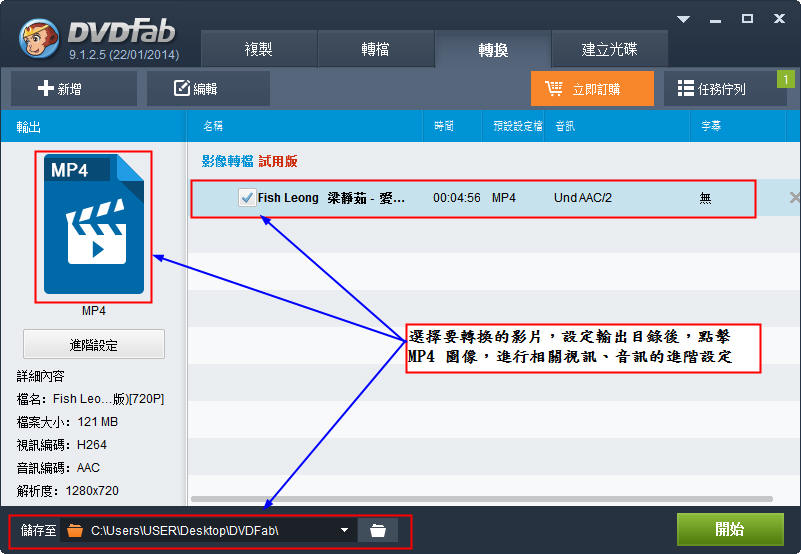The height and width of the screenshot is (554, 801).
Task: Click the 無 subtitle cell for Fish Leong
Action: pyautogui.click(x=705, y=198)
